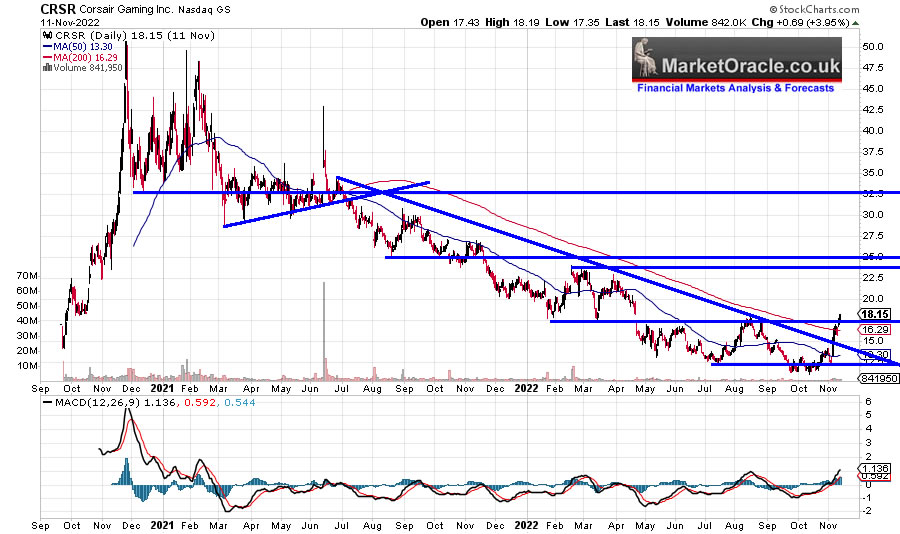Click the 841950 volume tag on the axis
The image size is (900, 534).
[878, 378]
